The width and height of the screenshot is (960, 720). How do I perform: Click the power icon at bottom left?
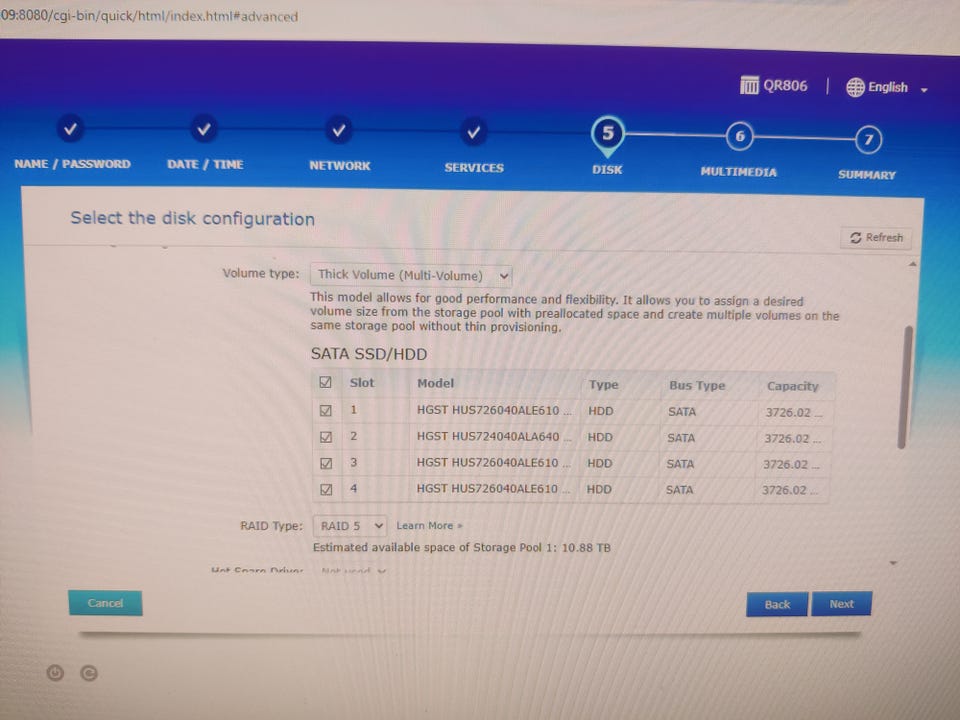[x=55, y=673]
